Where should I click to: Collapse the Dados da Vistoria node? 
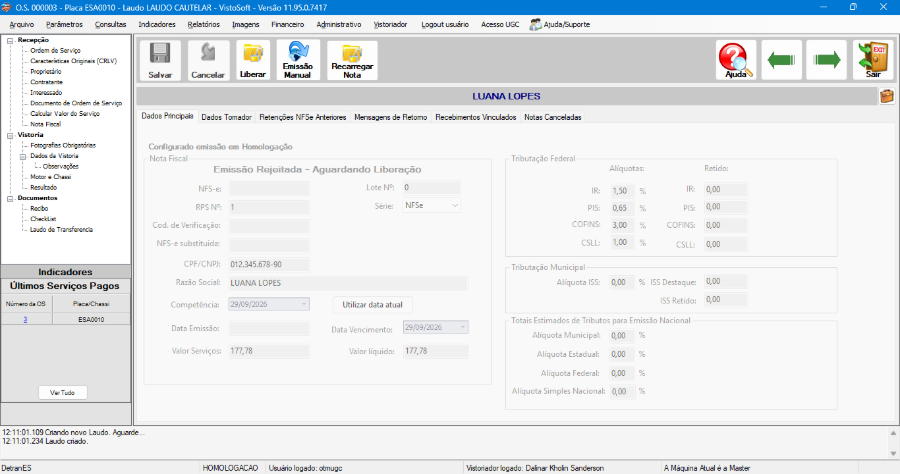tap(23, 156)
